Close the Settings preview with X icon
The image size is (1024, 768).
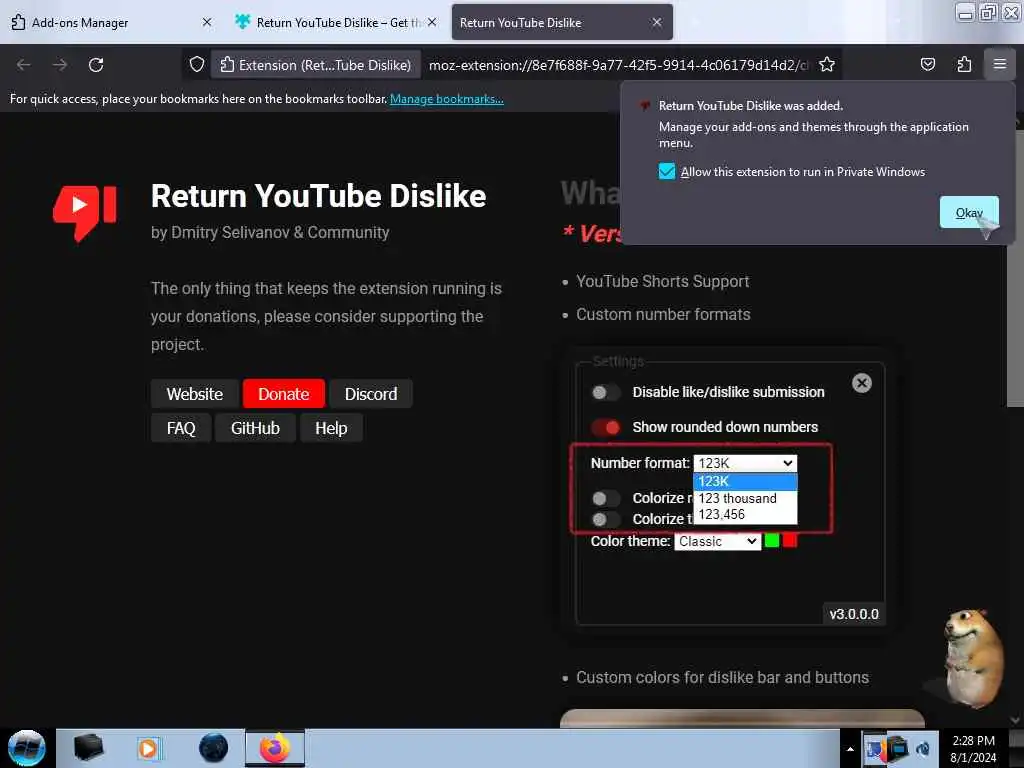coord(861,383)
